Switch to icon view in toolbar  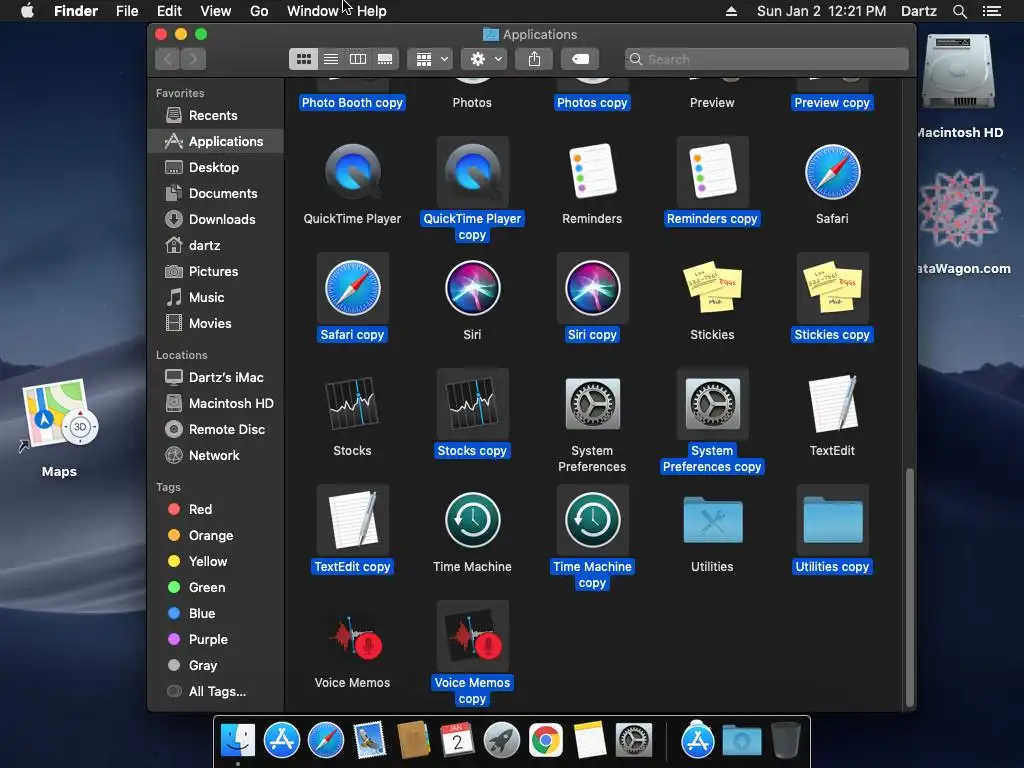[304, 59]
